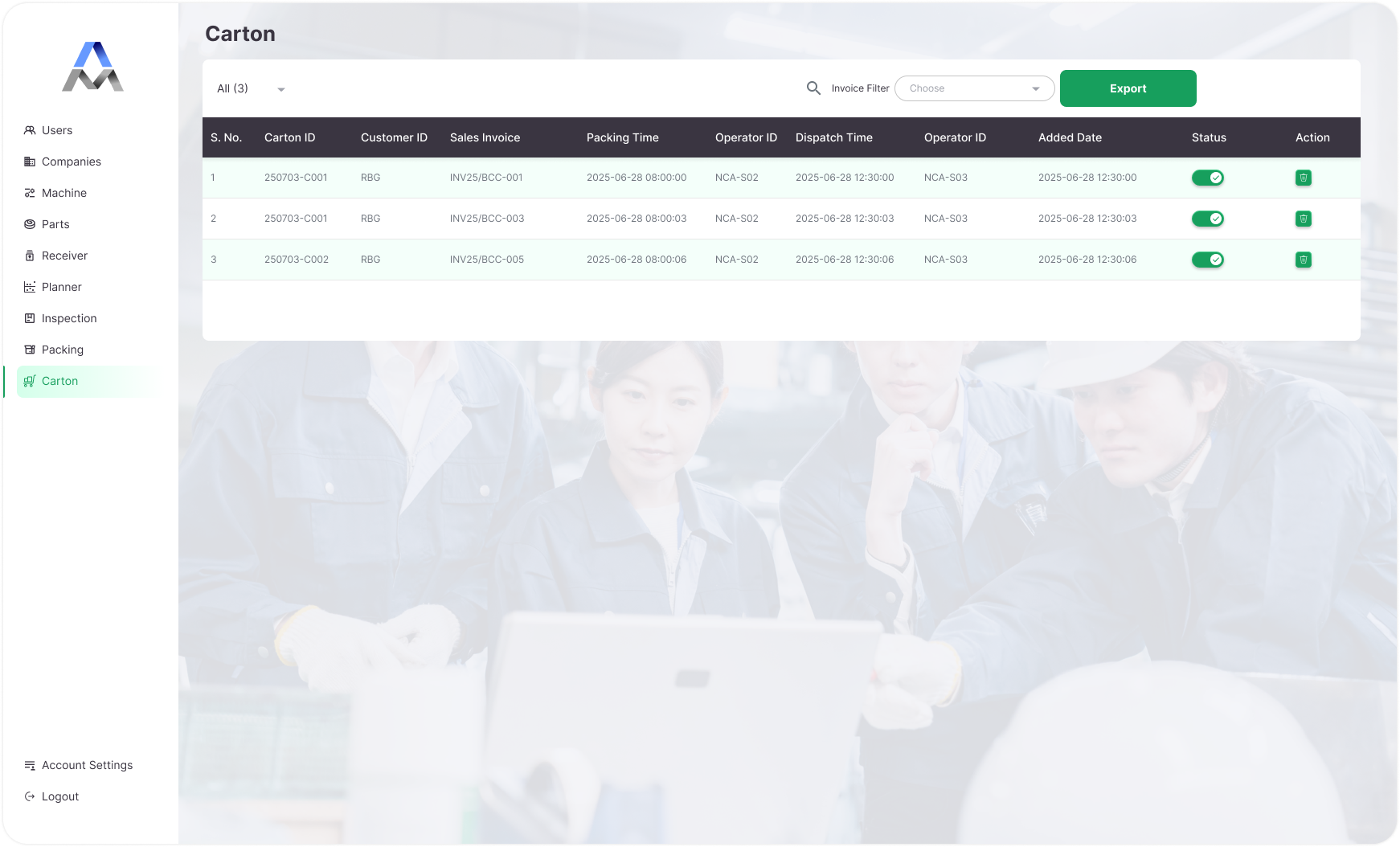This screenshot has height=847, width=1400.
Task: Navigate to the Machine page
Action: point(63,193)
